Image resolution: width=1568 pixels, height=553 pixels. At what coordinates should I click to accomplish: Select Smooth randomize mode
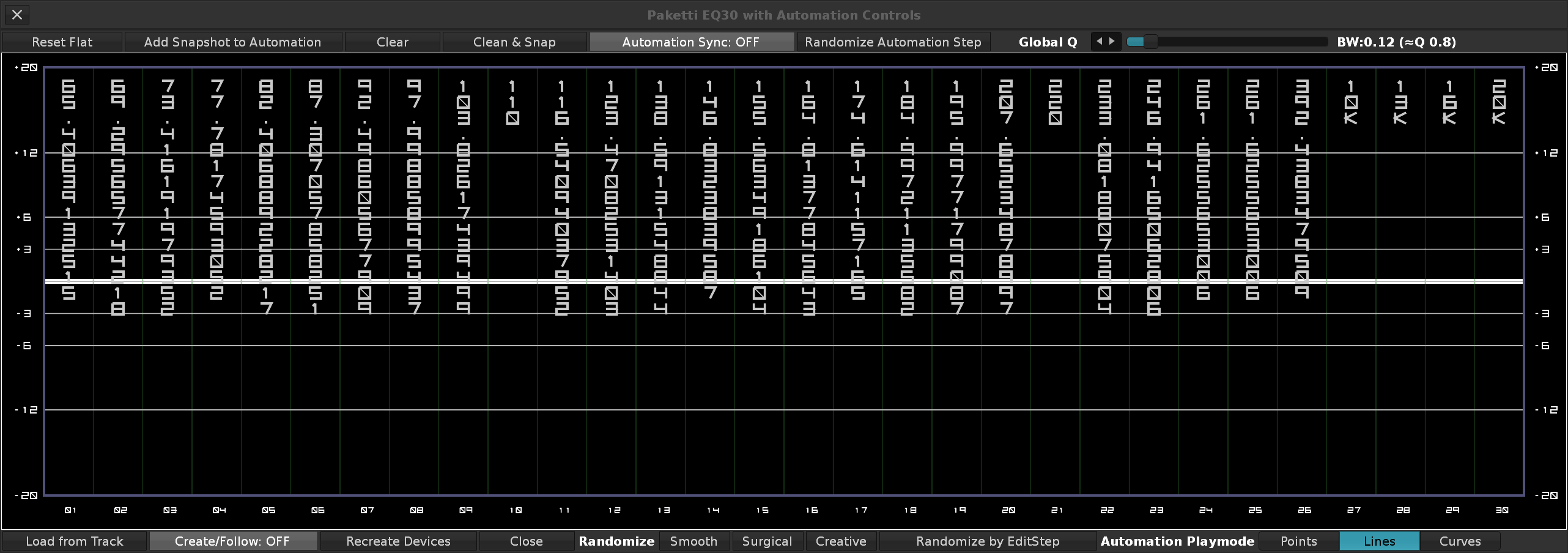[x=694, y=541]
